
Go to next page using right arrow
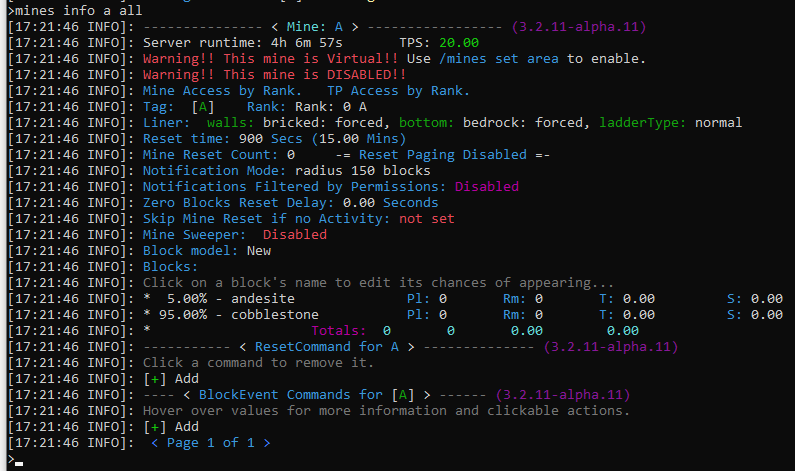[267, 443]
